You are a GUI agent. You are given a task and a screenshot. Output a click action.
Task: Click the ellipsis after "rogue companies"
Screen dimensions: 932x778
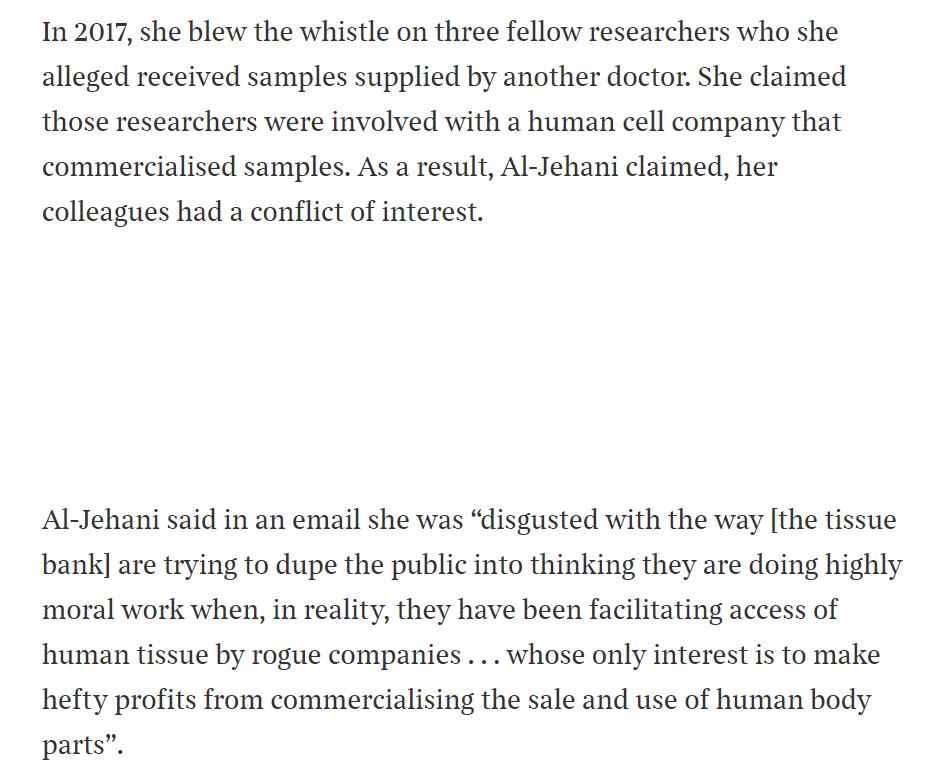(x=484, y=657)
